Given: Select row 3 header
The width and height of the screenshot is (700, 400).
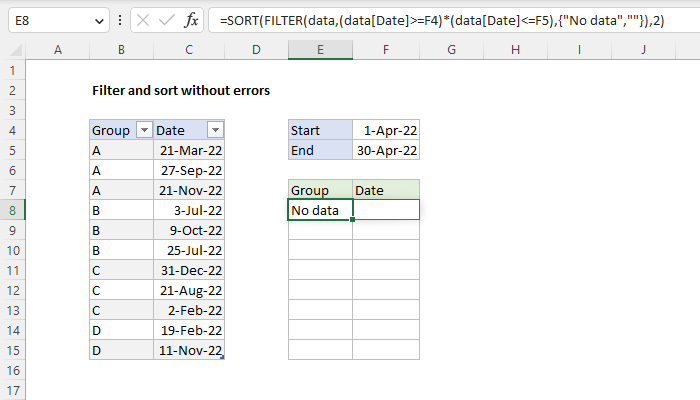Looking at the screenshot, I should pyautogui.click(x=12, y=110).
